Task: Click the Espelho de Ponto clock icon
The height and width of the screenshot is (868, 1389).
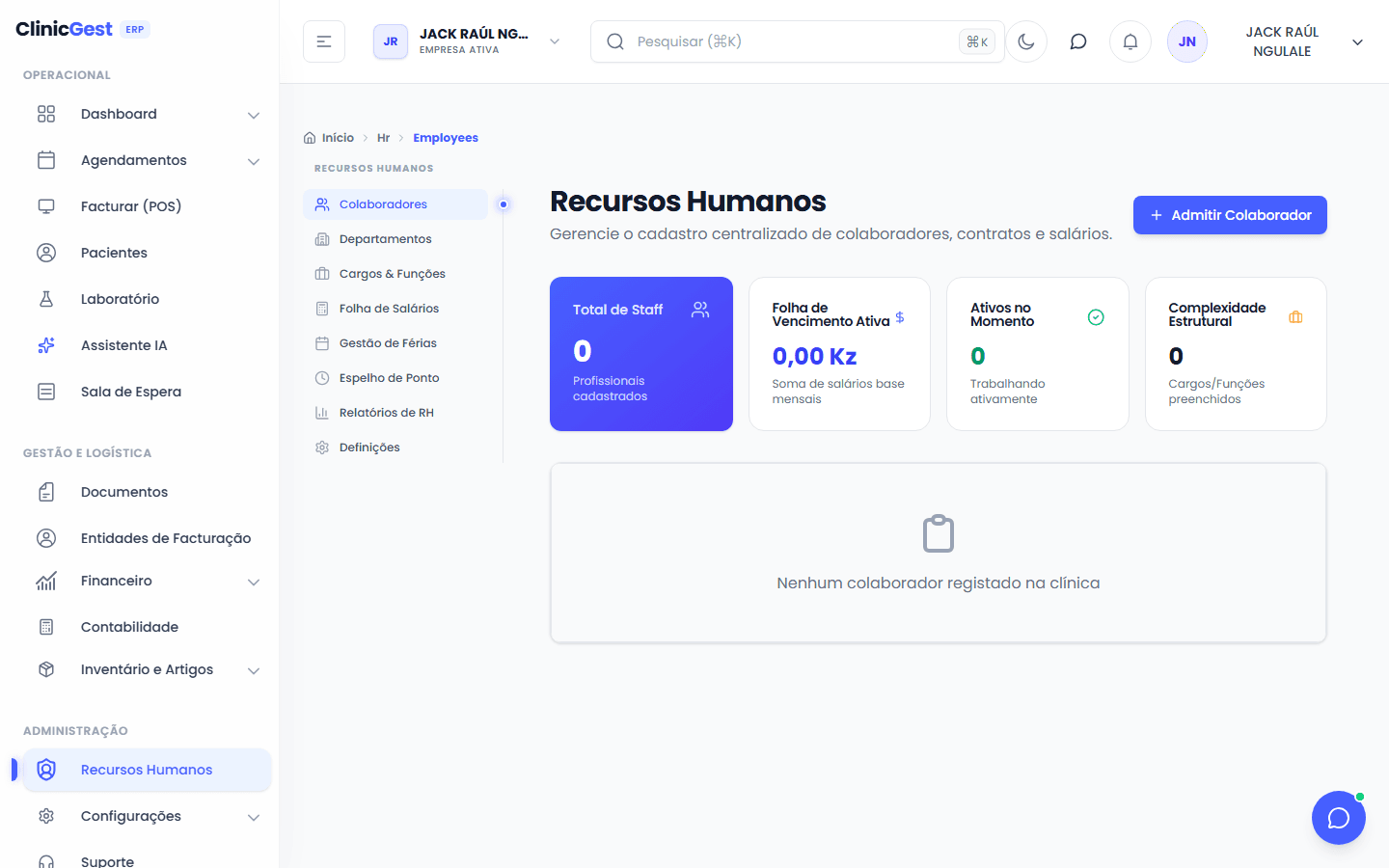Action: point(322,378)
